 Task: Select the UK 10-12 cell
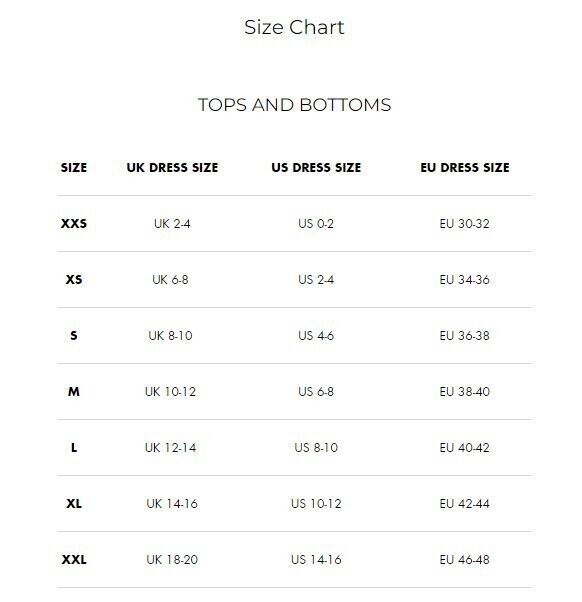(x=170, y=392)
